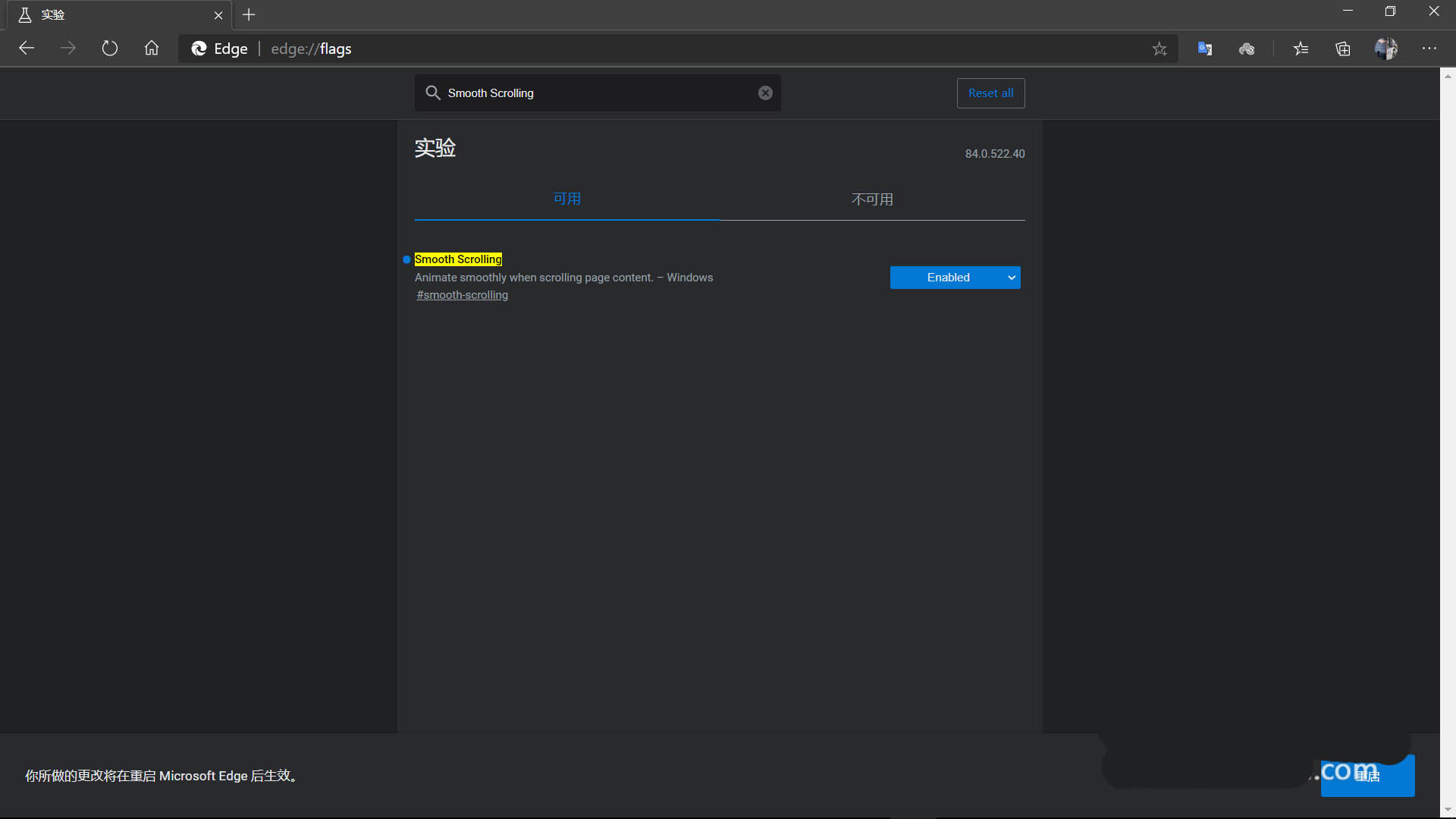Click the refresh page icon
The image size is (1456, 819).
(110, 49)
